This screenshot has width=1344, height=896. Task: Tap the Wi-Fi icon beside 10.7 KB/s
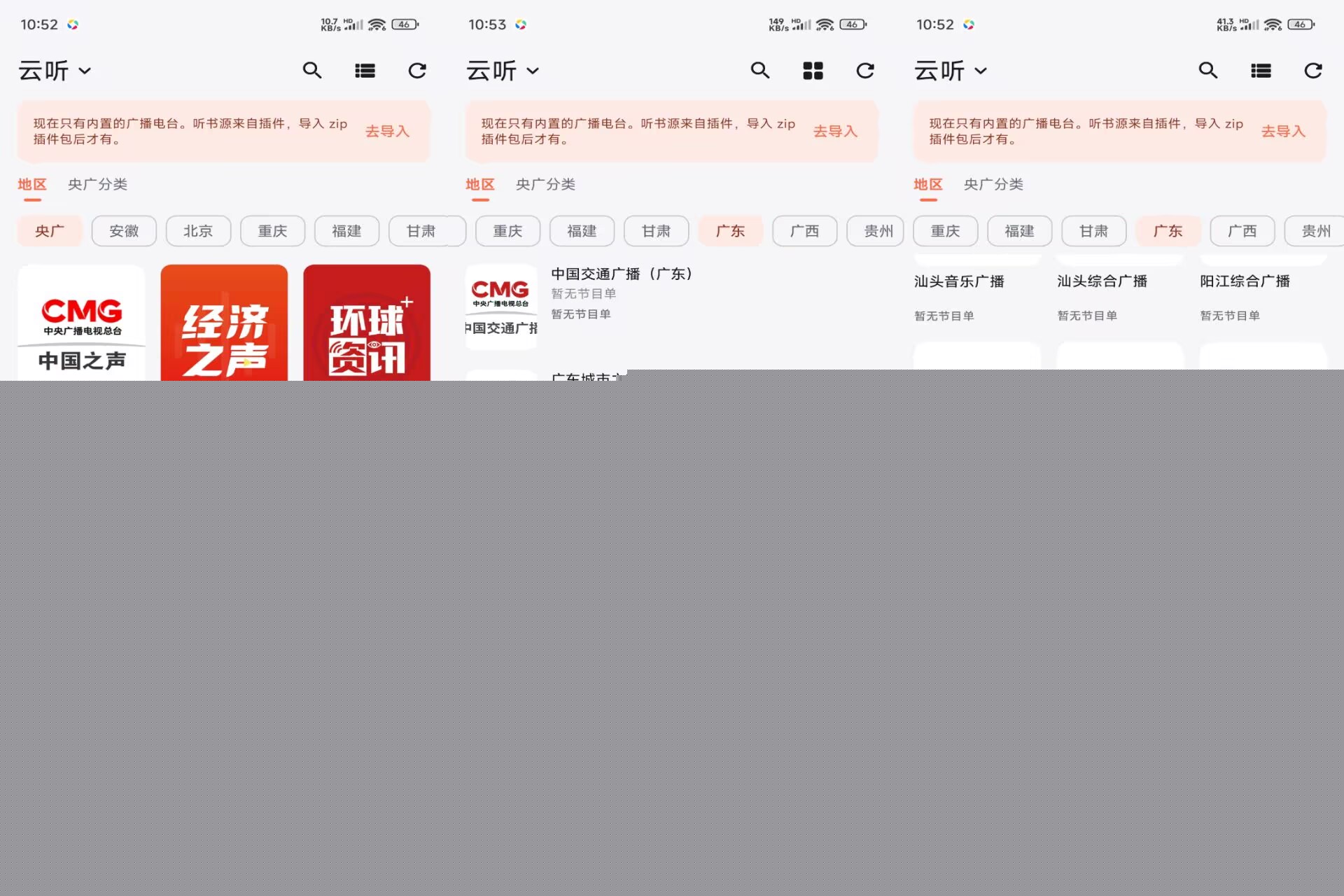tap(377, 24)
